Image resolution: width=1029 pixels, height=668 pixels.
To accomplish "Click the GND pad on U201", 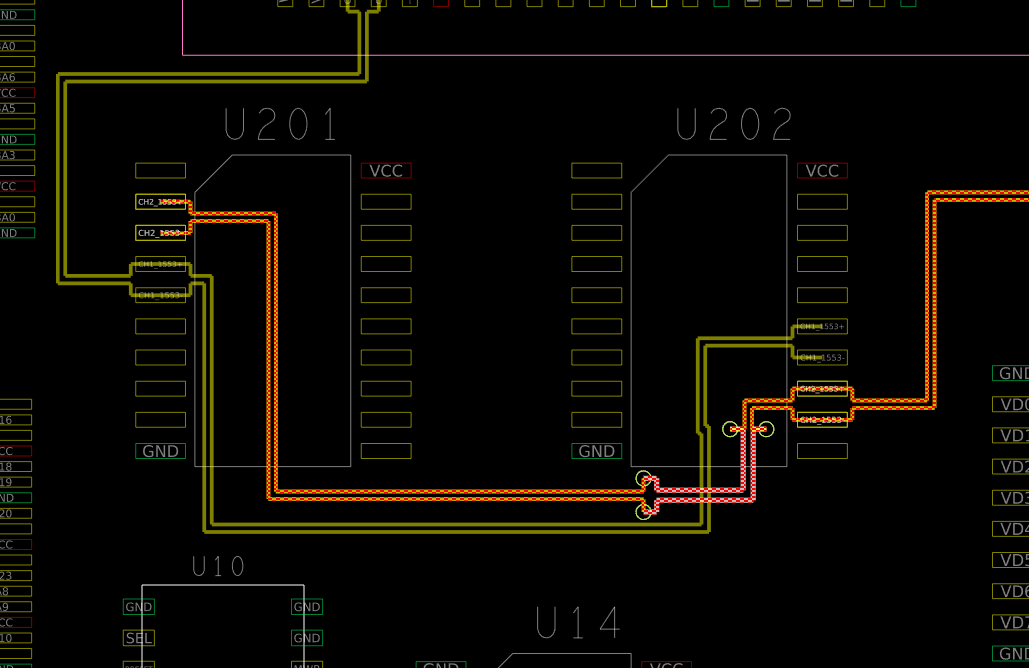I will point(160,451).
